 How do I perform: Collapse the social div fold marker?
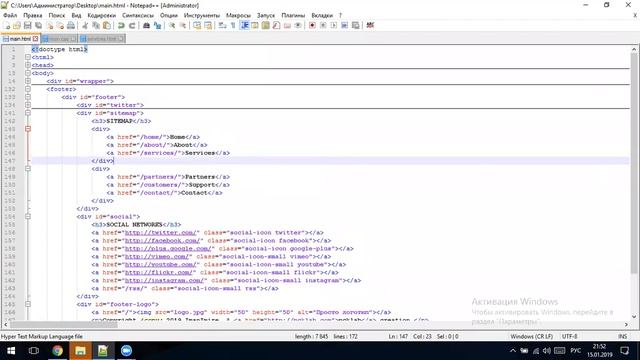point(28,216)
